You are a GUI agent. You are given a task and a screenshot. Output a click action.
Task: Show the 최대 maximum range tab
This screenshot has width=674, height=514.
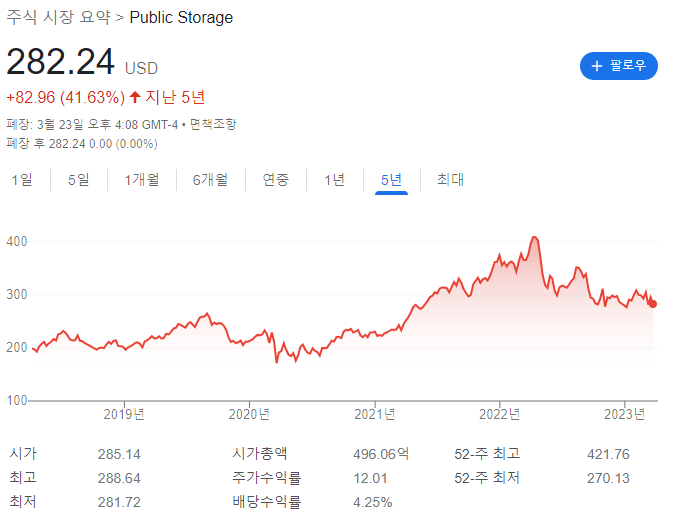[x=450, y=179]
